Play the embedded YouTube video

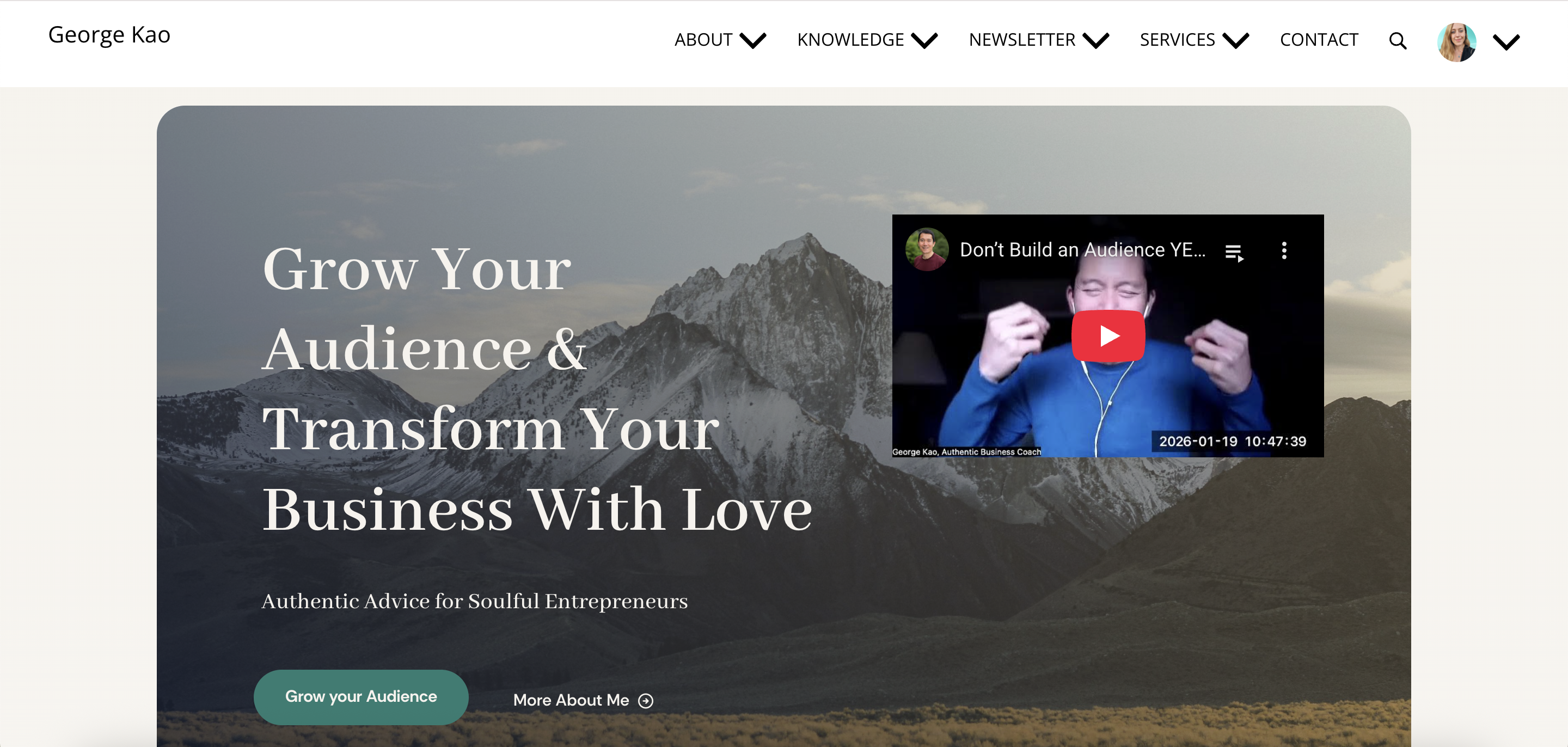1108,335
